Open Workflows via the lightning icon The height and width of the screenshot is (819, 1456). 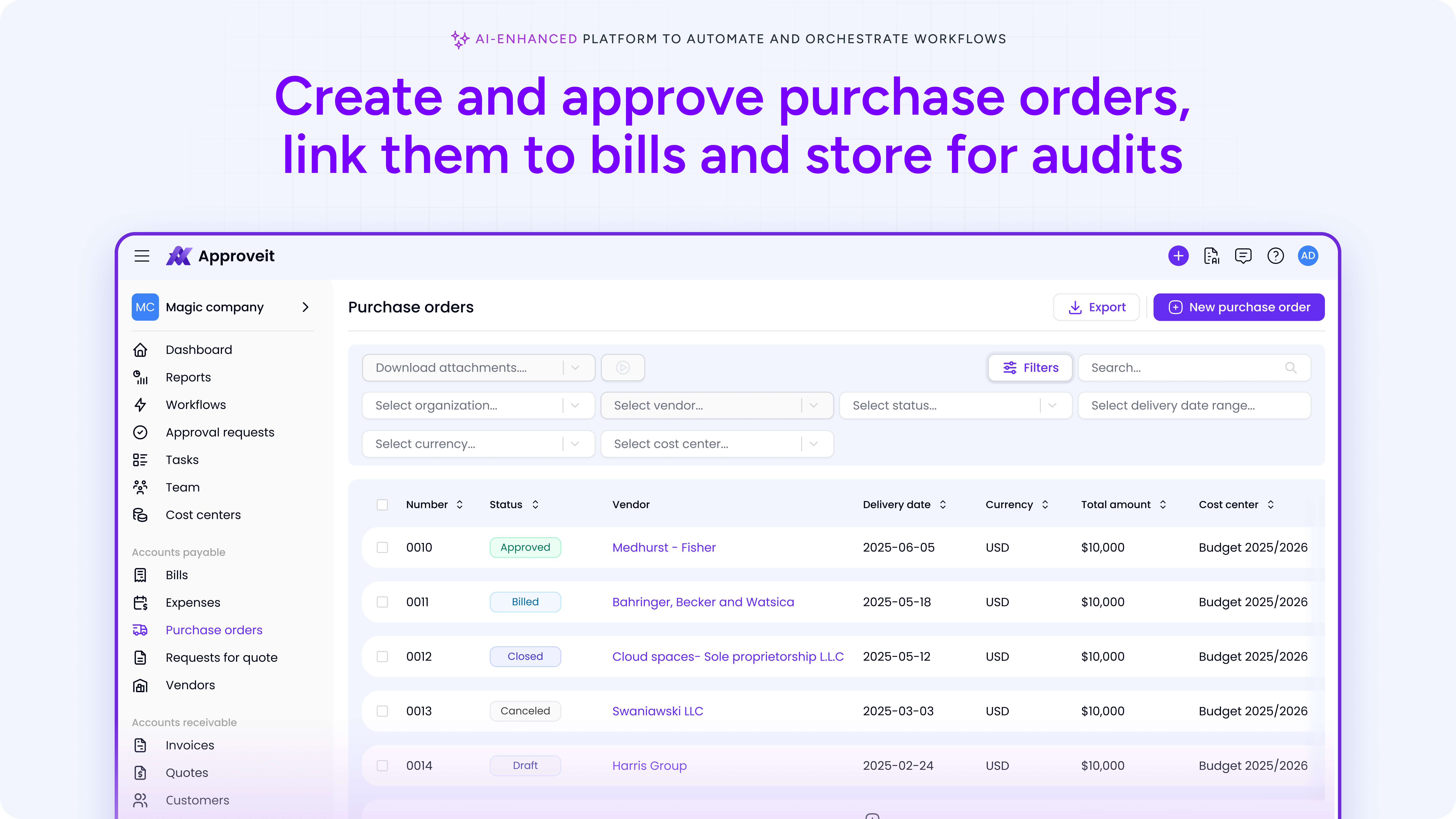[140, 404]
